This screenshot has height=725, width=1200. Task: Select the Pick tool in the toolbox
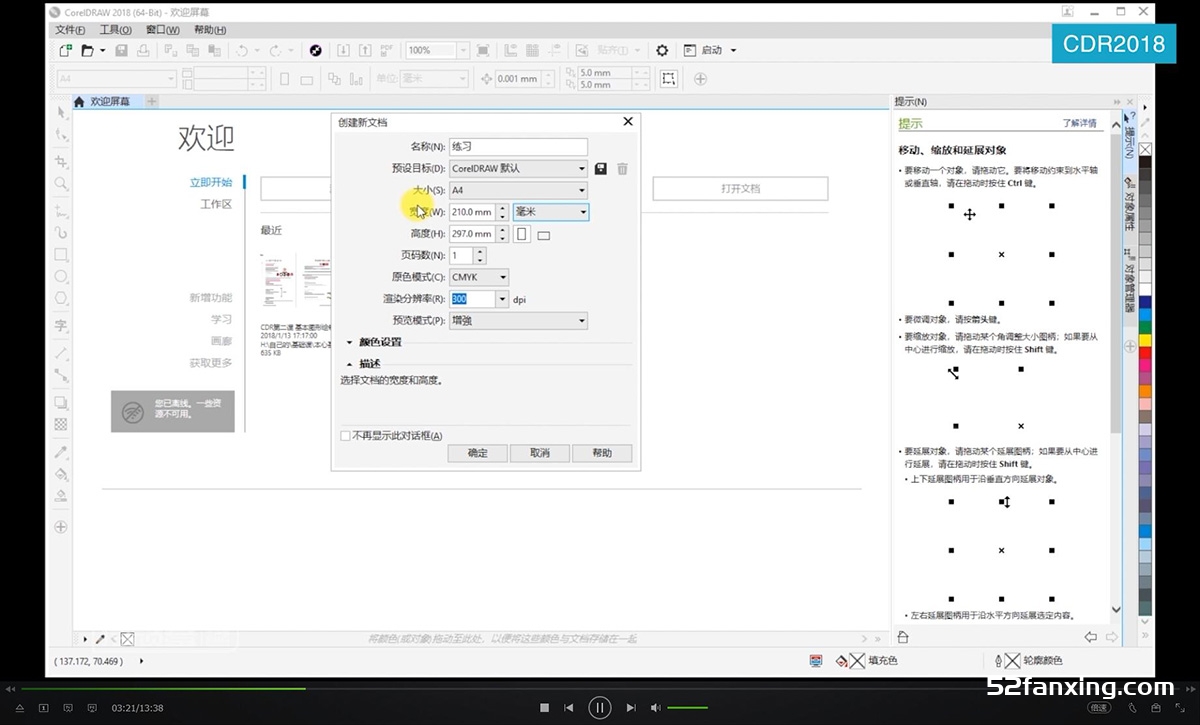[61, 112]
